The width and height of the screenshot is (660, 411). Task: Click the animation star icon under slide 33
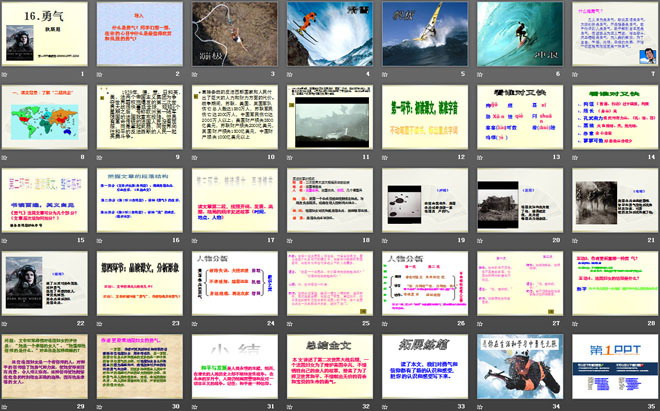[x=385, y=407]
